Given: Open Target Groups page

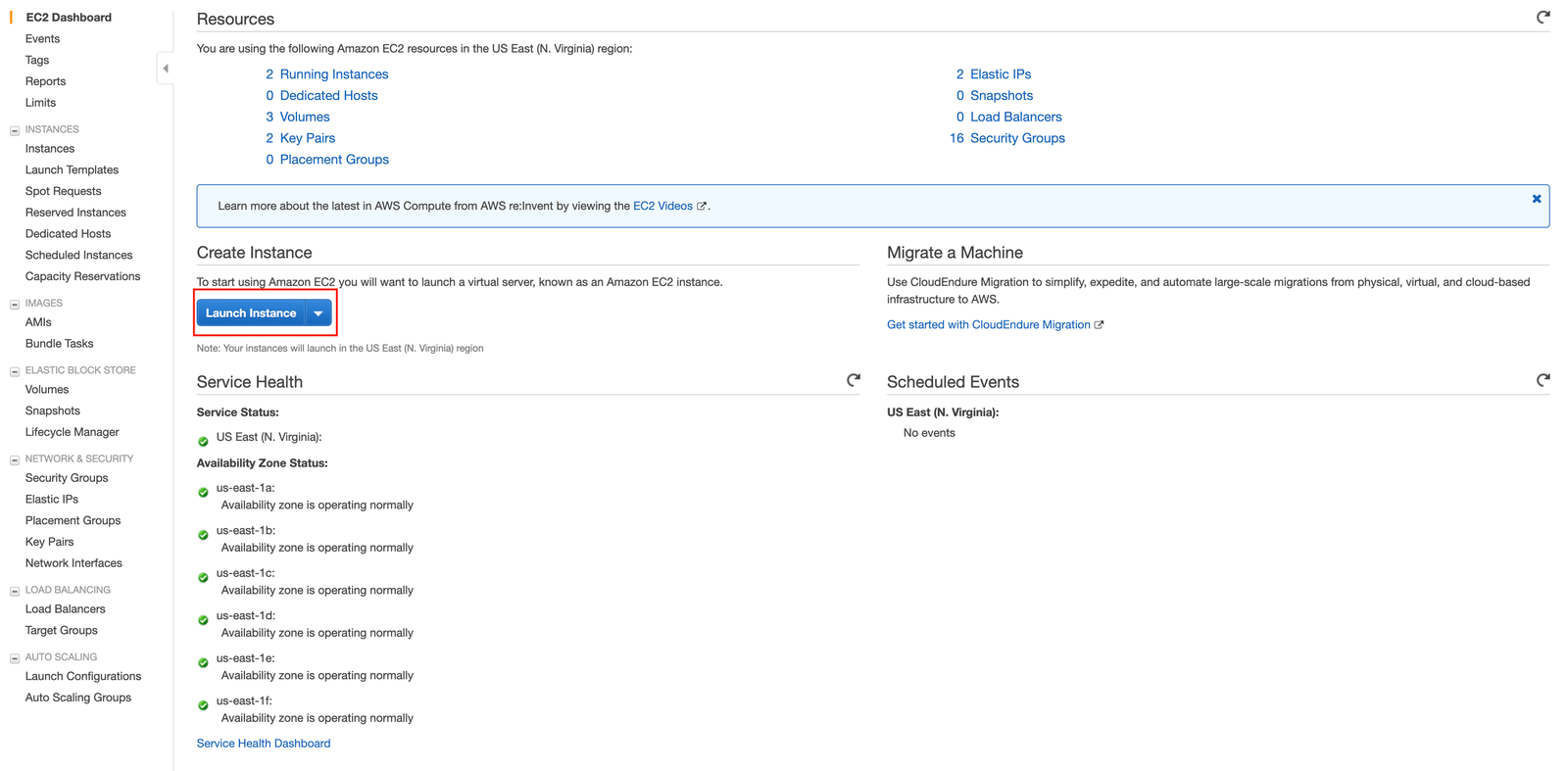Looking at the screenshot, I should click(61, 631).
